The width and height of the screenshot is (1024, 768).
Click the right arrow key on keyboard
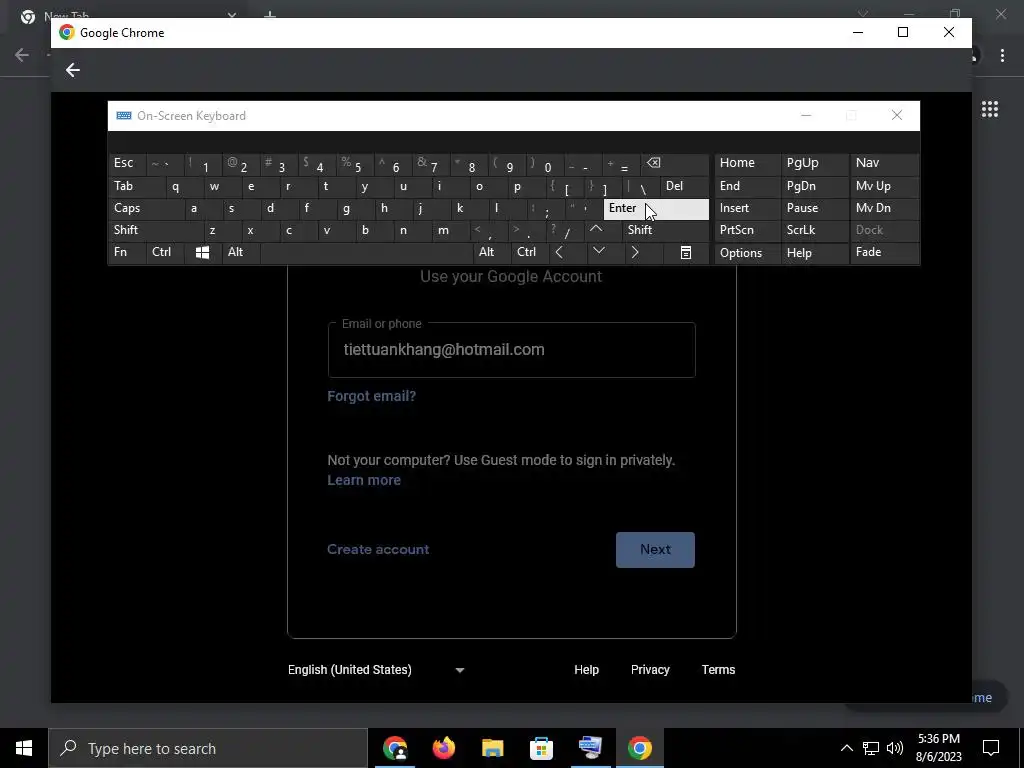point(635,253)
